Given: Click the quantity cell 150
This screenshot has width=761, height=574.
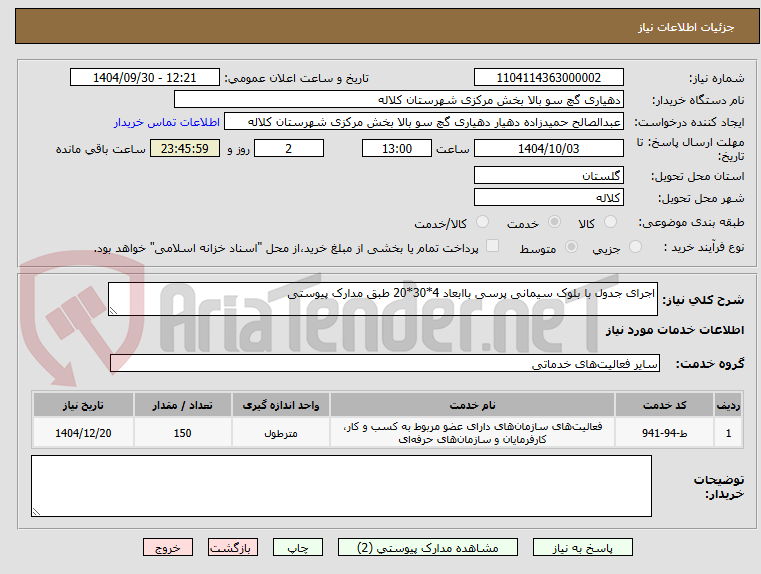Looking at the screenshot, I should tap(182, 433).
